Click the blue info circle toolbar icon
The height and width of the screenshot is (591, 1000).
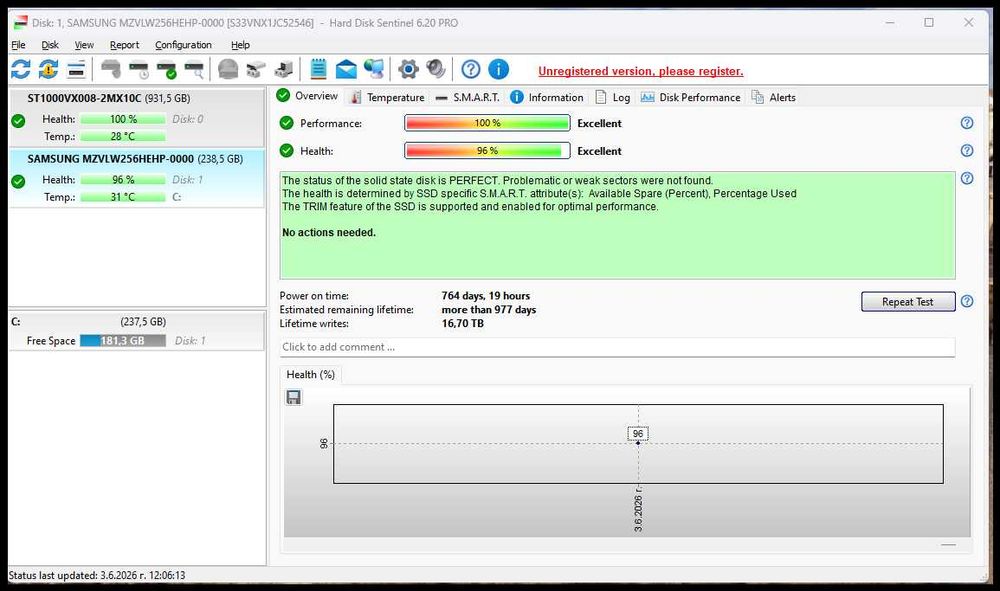(x=499, y=69)
